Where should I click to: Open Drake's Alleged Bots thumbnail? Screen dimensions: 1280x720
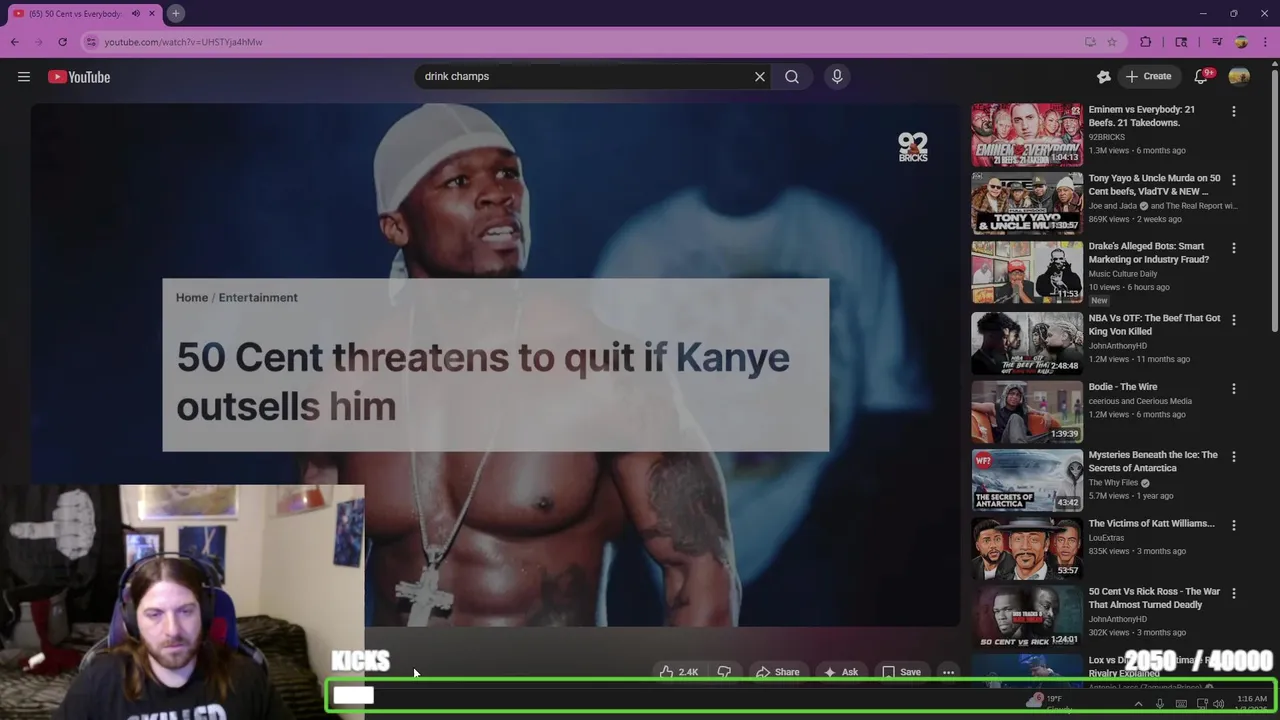tap(1027, 271)
